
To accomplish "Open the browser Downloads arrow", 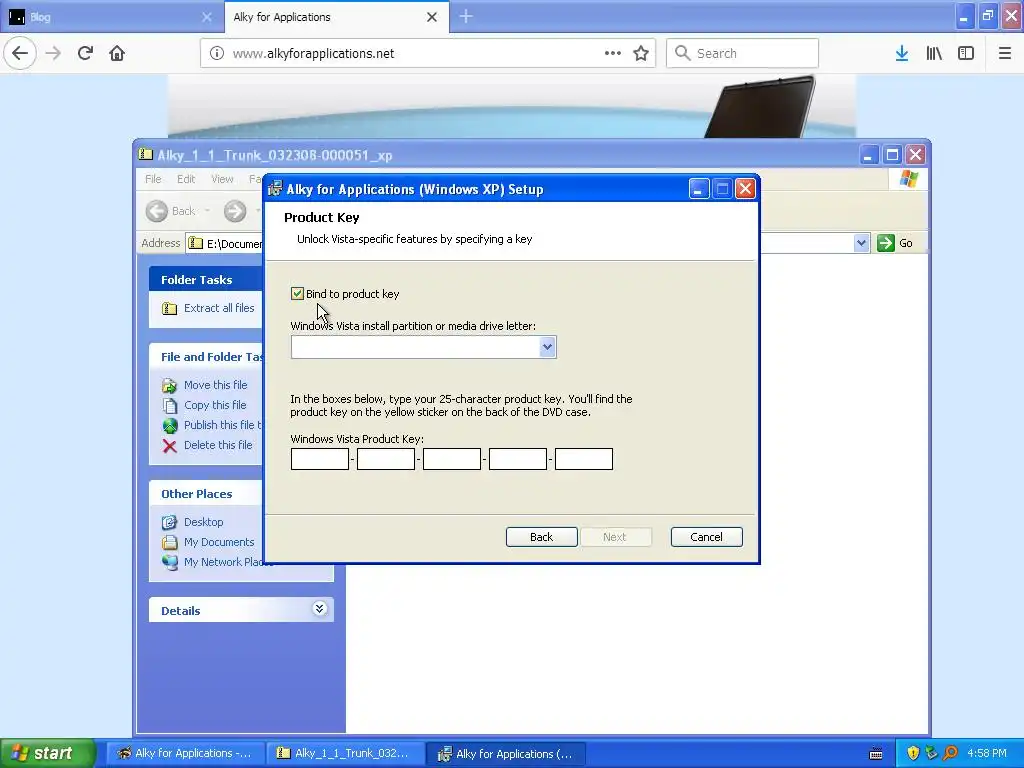I will (902, 54).
